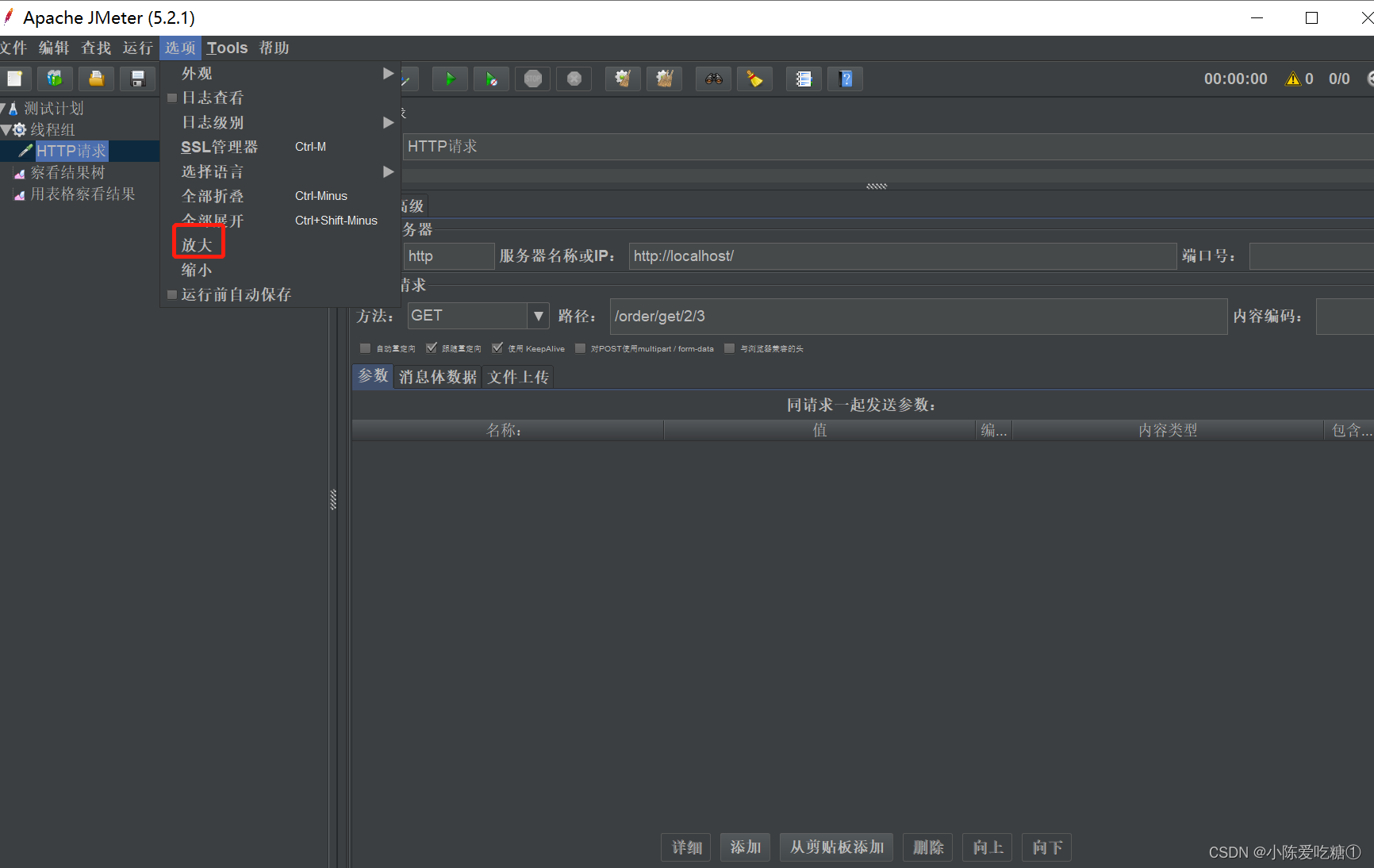Switch to 文件上传 tab

coord(518,377)
